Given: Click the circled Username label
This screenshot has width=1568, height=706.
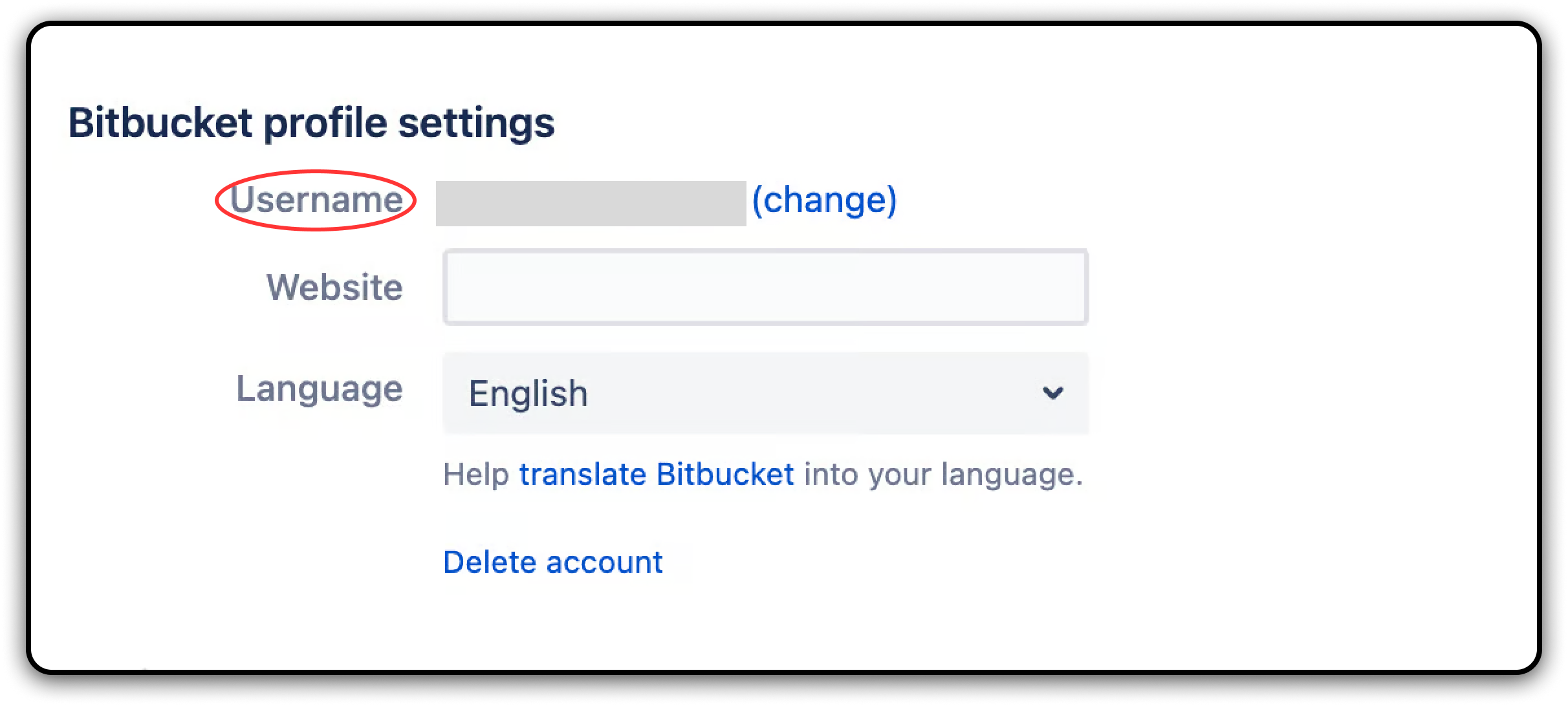Looking at the screenshot, I should pos(316,200).
